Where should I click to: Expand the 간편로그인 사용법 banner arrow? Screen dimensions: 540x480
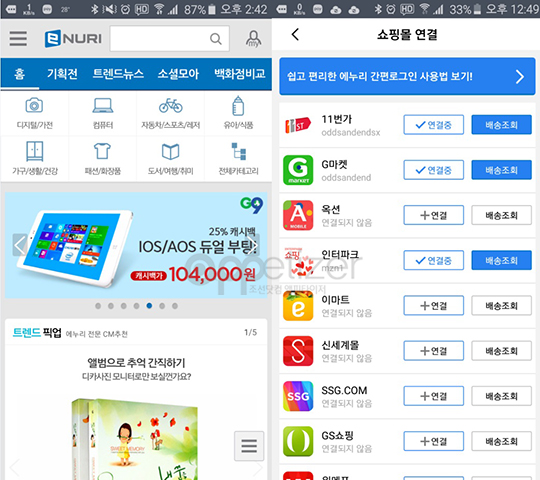coord(520,76)
